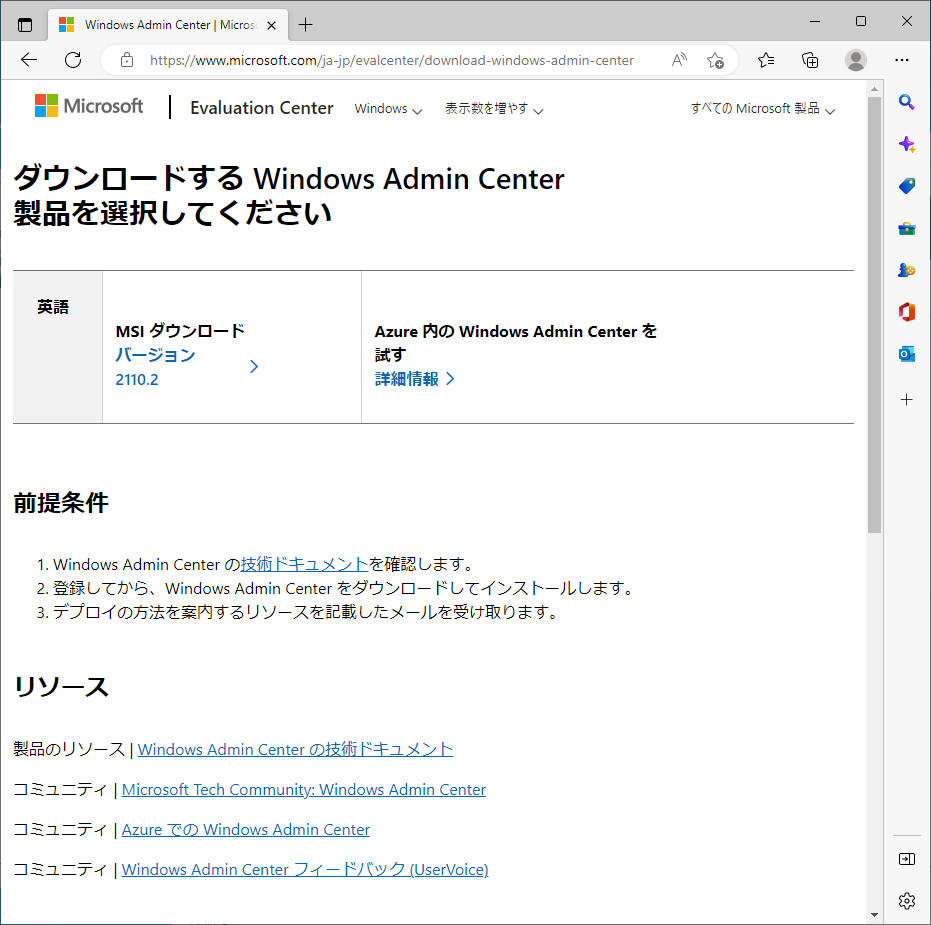
Task: Add this page to favorites
Action: point(715,60)
